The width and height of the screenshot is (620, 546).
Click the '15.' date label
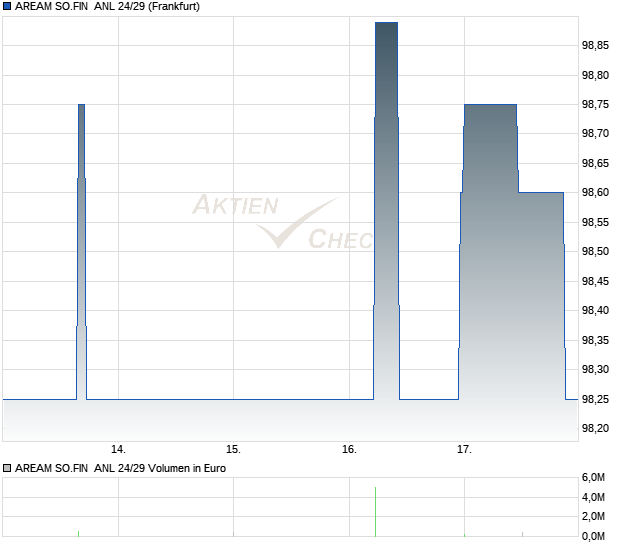233,449
